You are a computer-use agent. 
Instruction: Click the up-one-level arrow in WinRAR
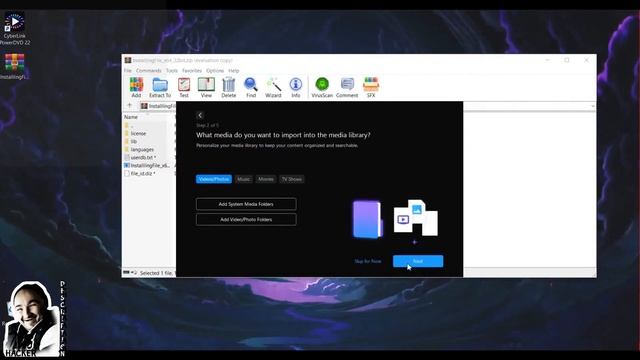pyautogui.click(x=130, y=106)
